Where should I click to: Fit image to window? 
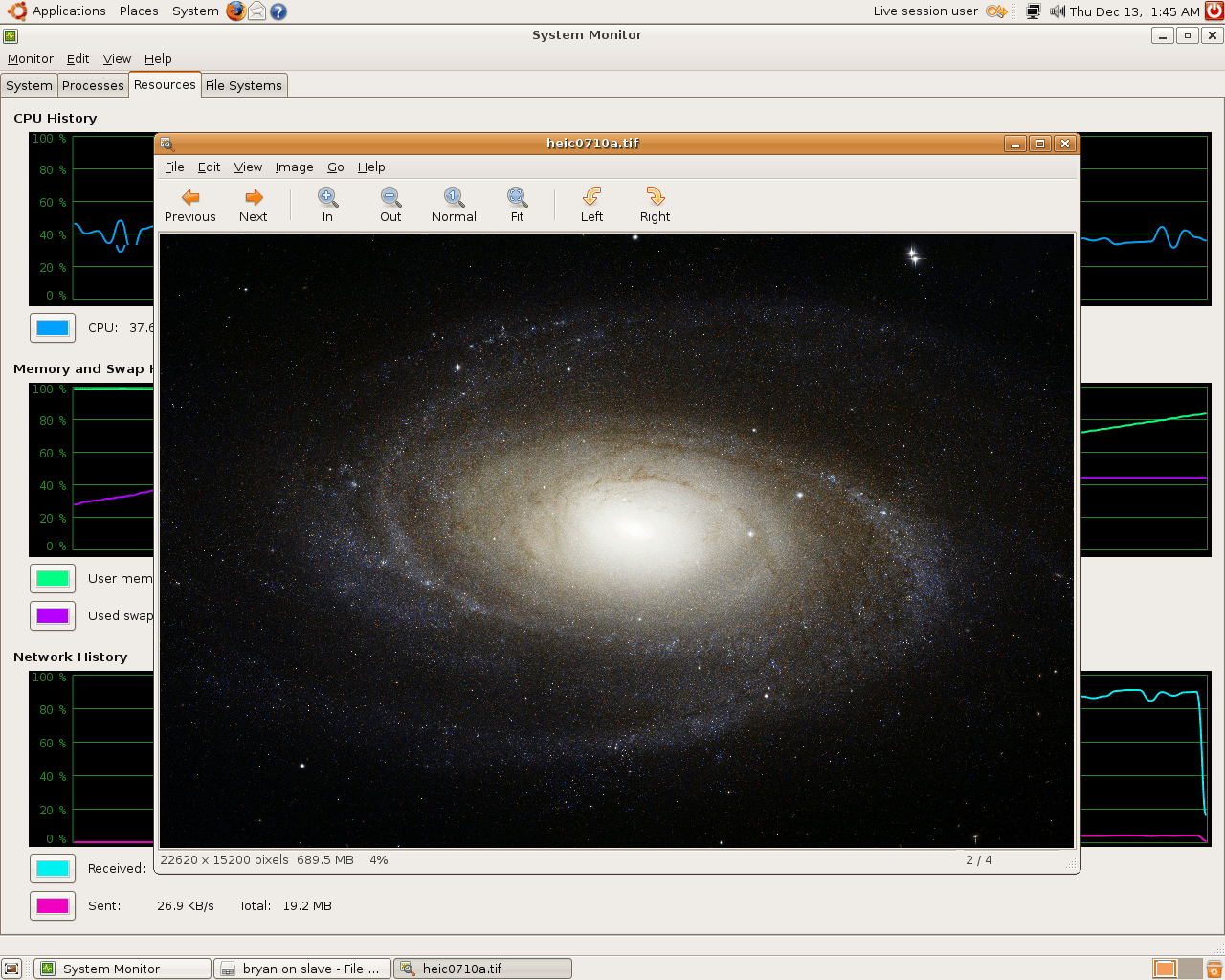517,205
